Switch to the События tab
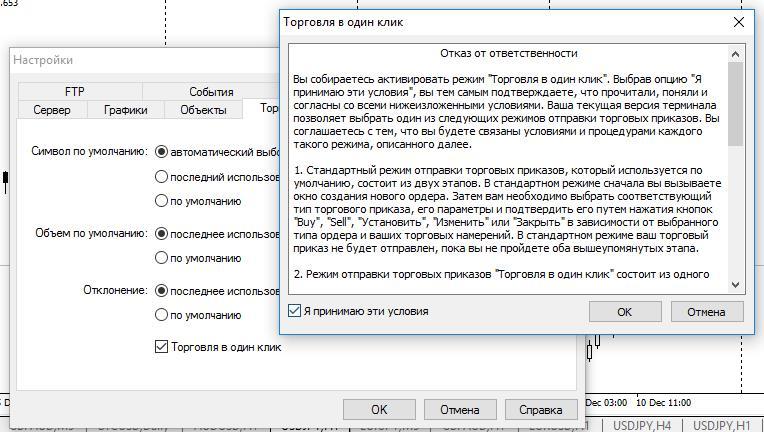This screenshot has width=764, height=432. [x=211, y=92]
